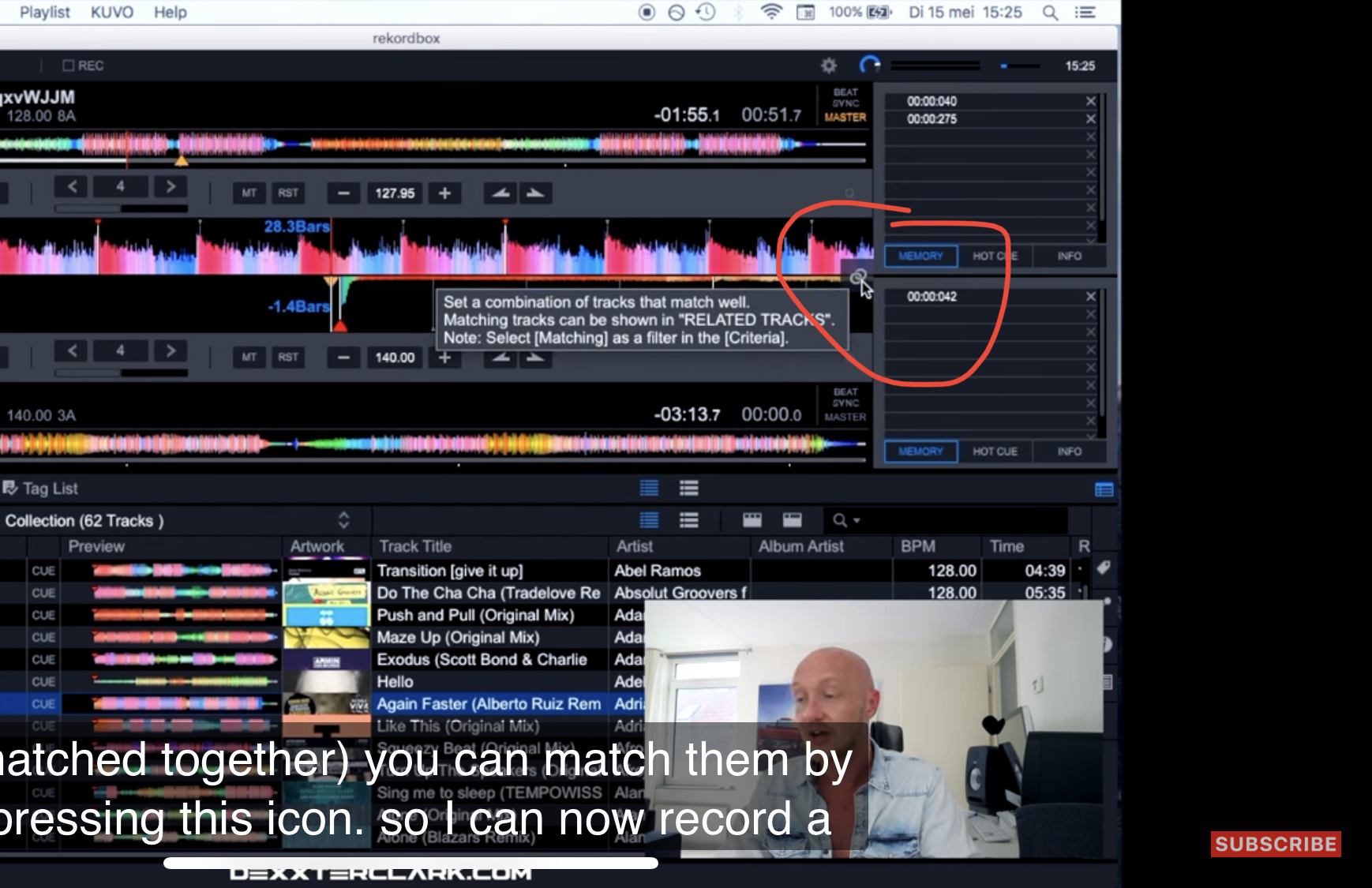Click the first artwork view icon in Collection toolbar
This screenshot has width=1372, height=888.
752,520
